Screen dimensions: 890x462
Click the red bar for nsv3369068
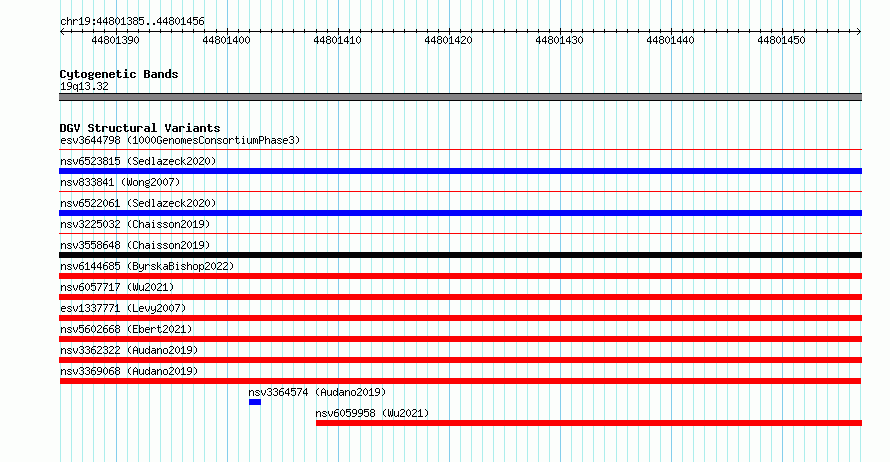pos(460,381)
